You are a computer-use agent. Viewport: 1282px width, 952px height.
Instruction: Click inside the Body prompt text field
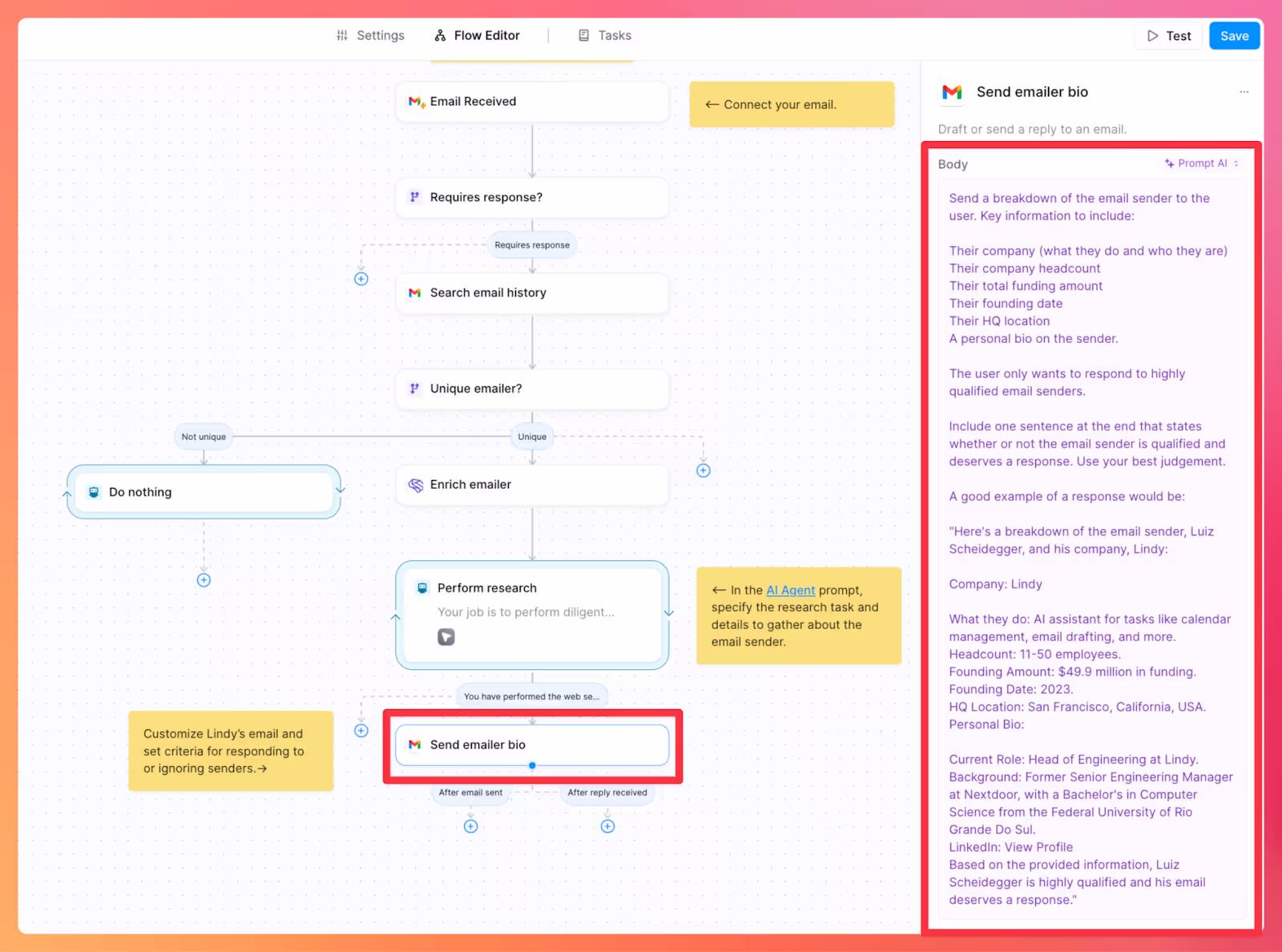(1093, 549)
